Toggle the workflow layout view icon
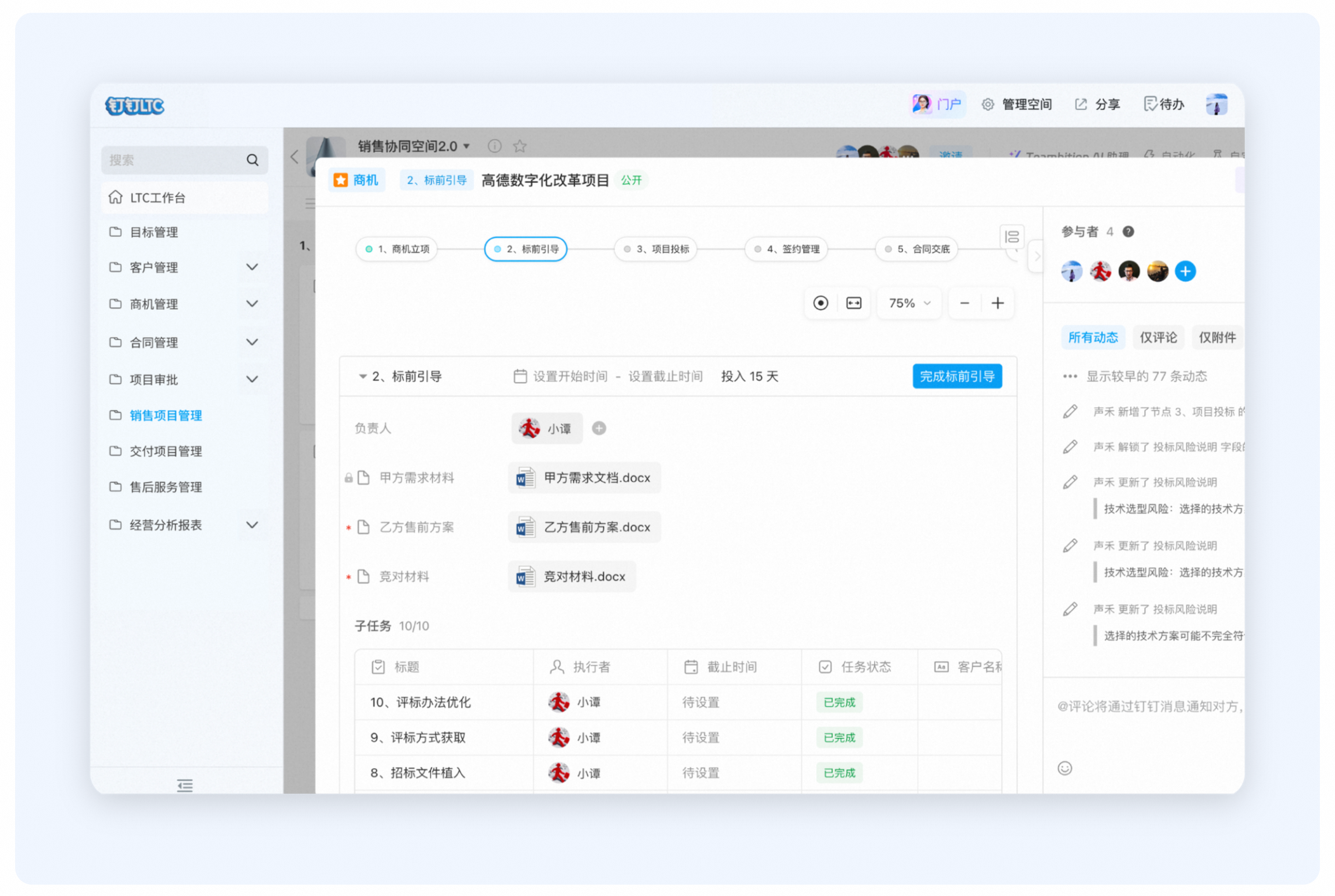1335x896 pixels. click(1012, 237)
